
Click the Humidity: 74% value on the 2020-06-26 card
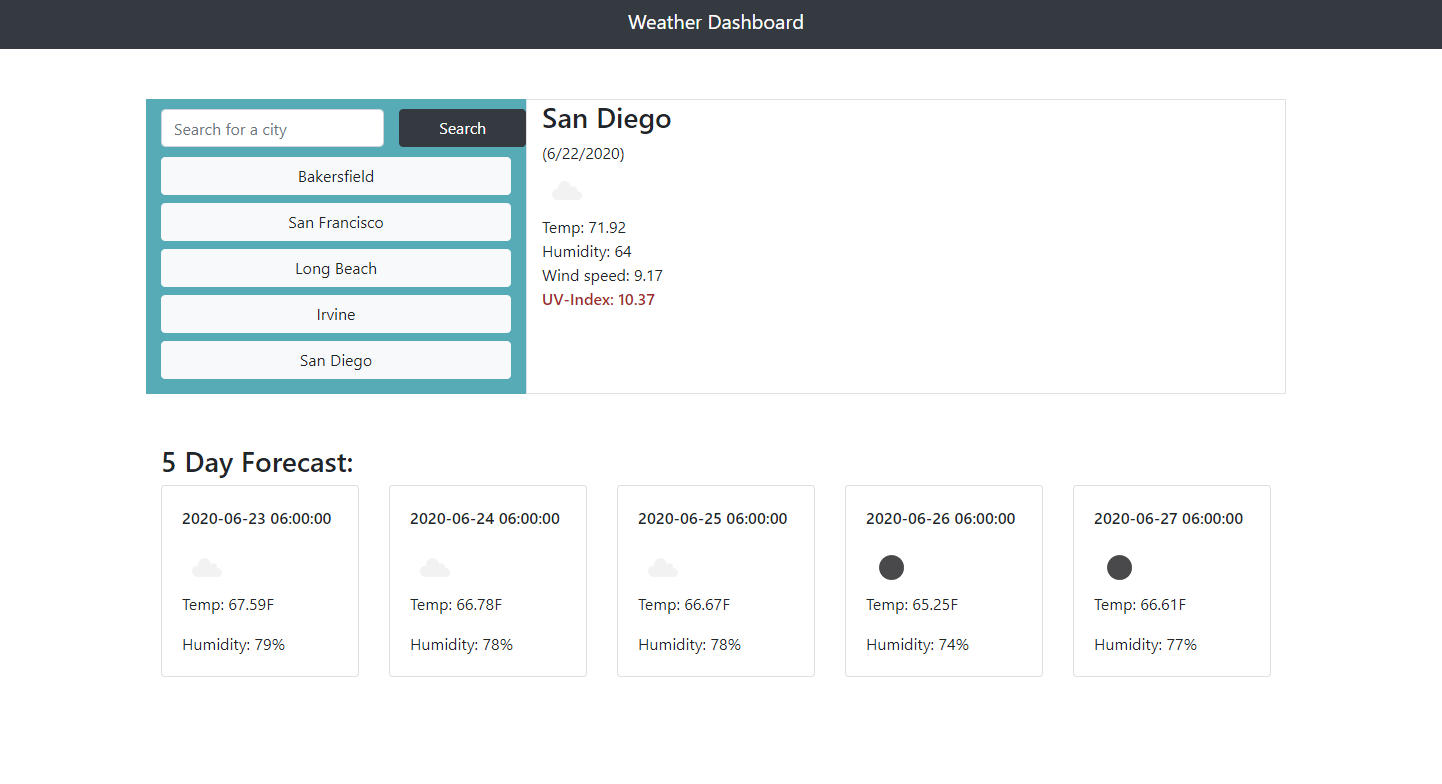coord(917,644)
